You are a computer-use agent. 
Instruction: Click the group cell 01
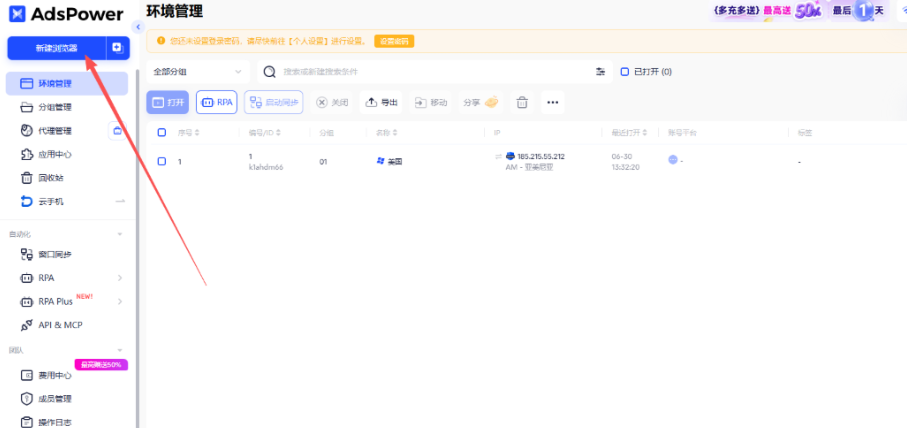coord(323,162)
